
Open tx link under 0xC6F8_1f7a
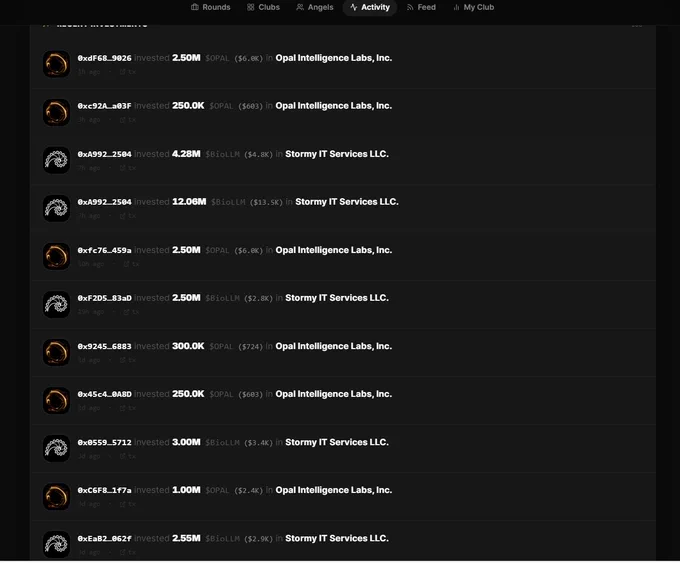[128, 504]
